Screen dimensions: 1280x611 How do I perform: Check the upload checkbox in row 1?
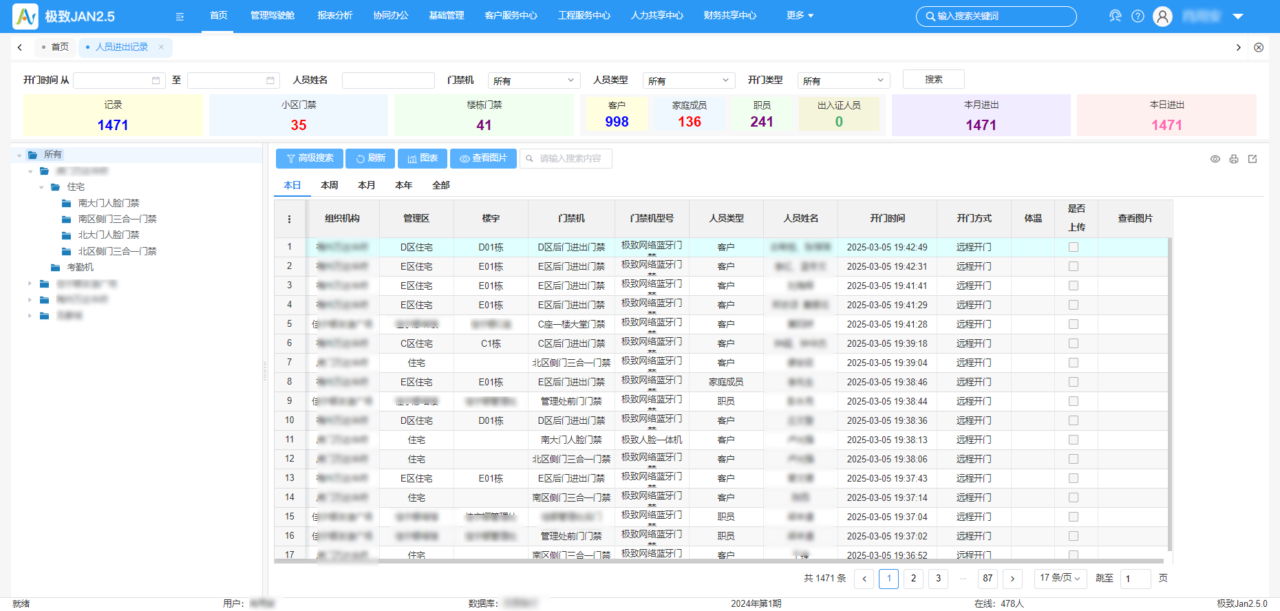[1073, 247]
